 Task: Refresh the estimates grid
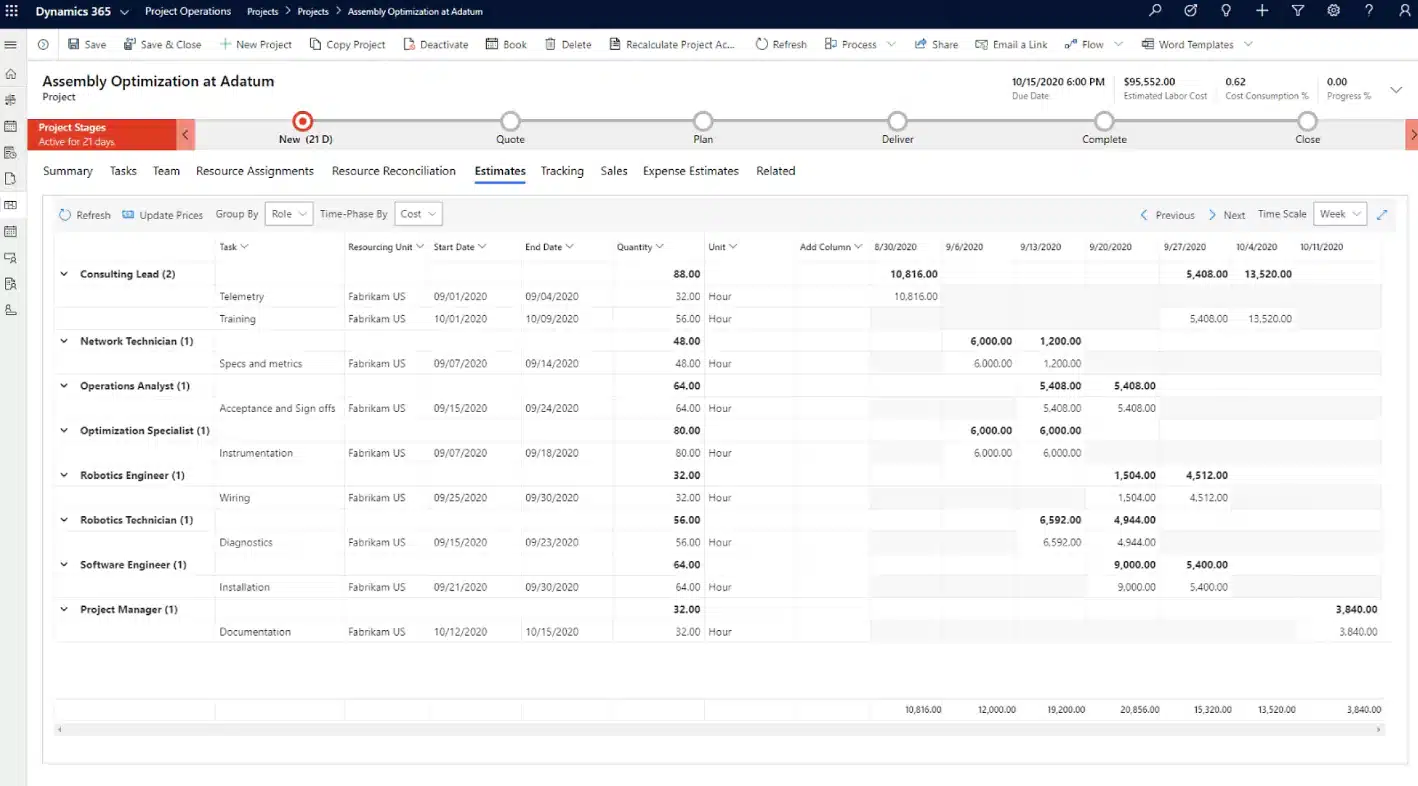coord(85,215)
